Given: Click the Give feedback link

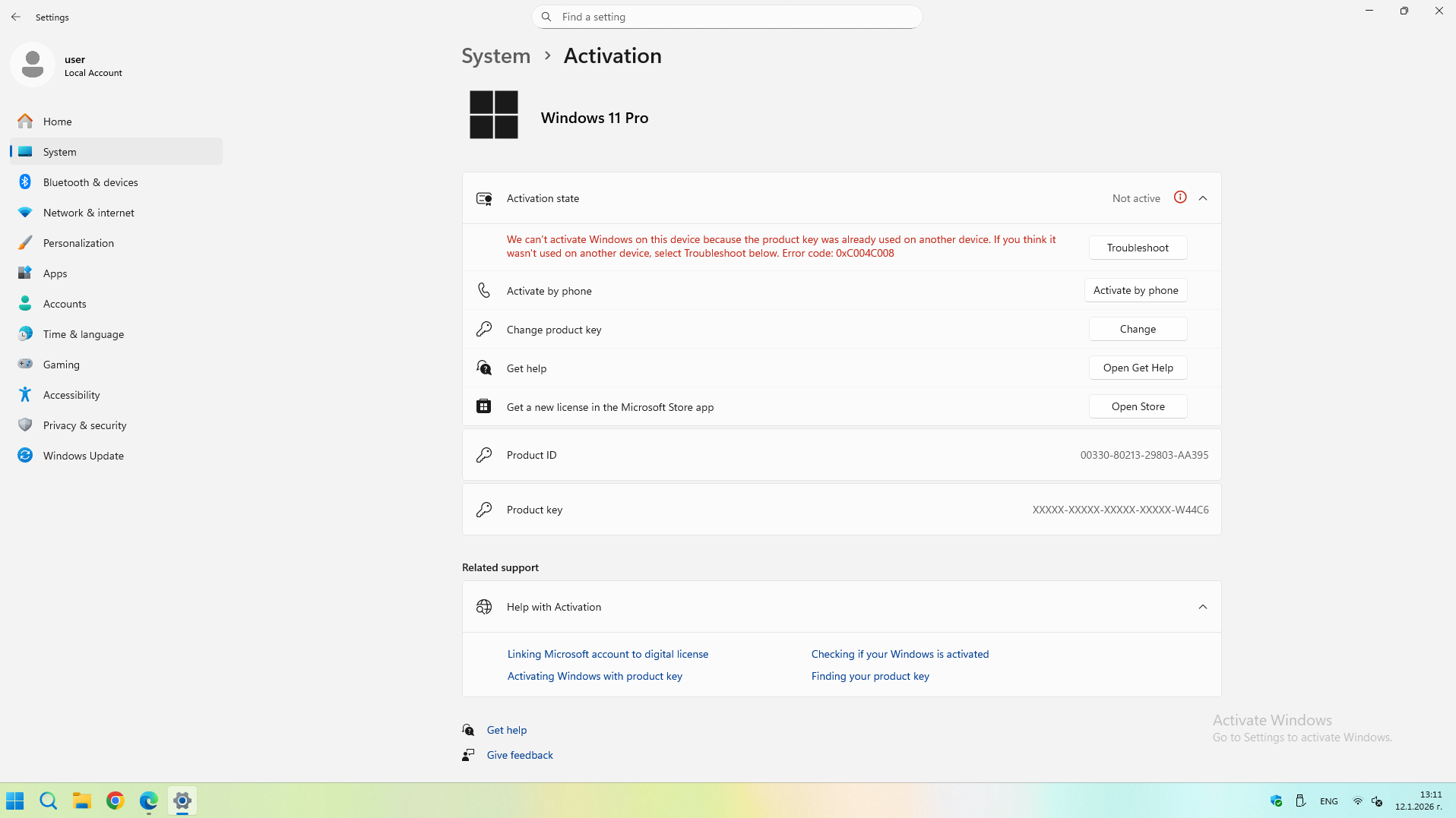Looking at the screenshot, I should coord(520,755).
